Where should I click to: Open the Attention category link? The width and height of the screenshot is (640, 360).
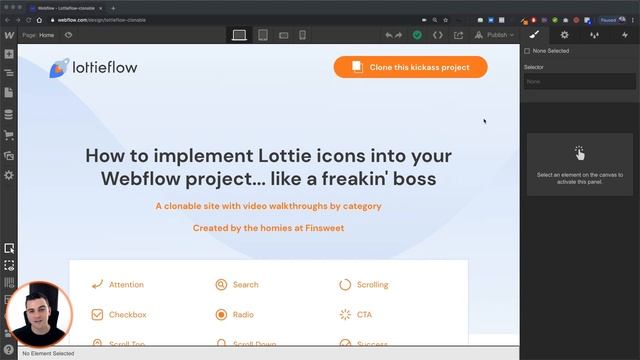point(118,284)
